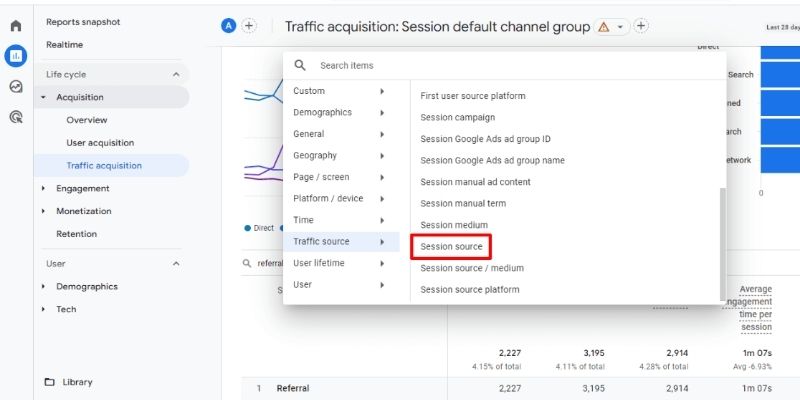Open the Realtime report link
800x400 pixels.
[65, 45]
